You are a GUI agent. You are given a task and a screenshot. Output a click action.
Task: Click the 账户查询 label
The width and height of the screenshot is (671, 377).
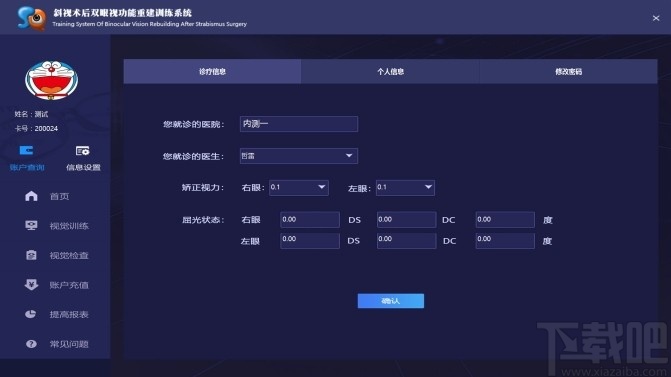(x=27, y=167)
